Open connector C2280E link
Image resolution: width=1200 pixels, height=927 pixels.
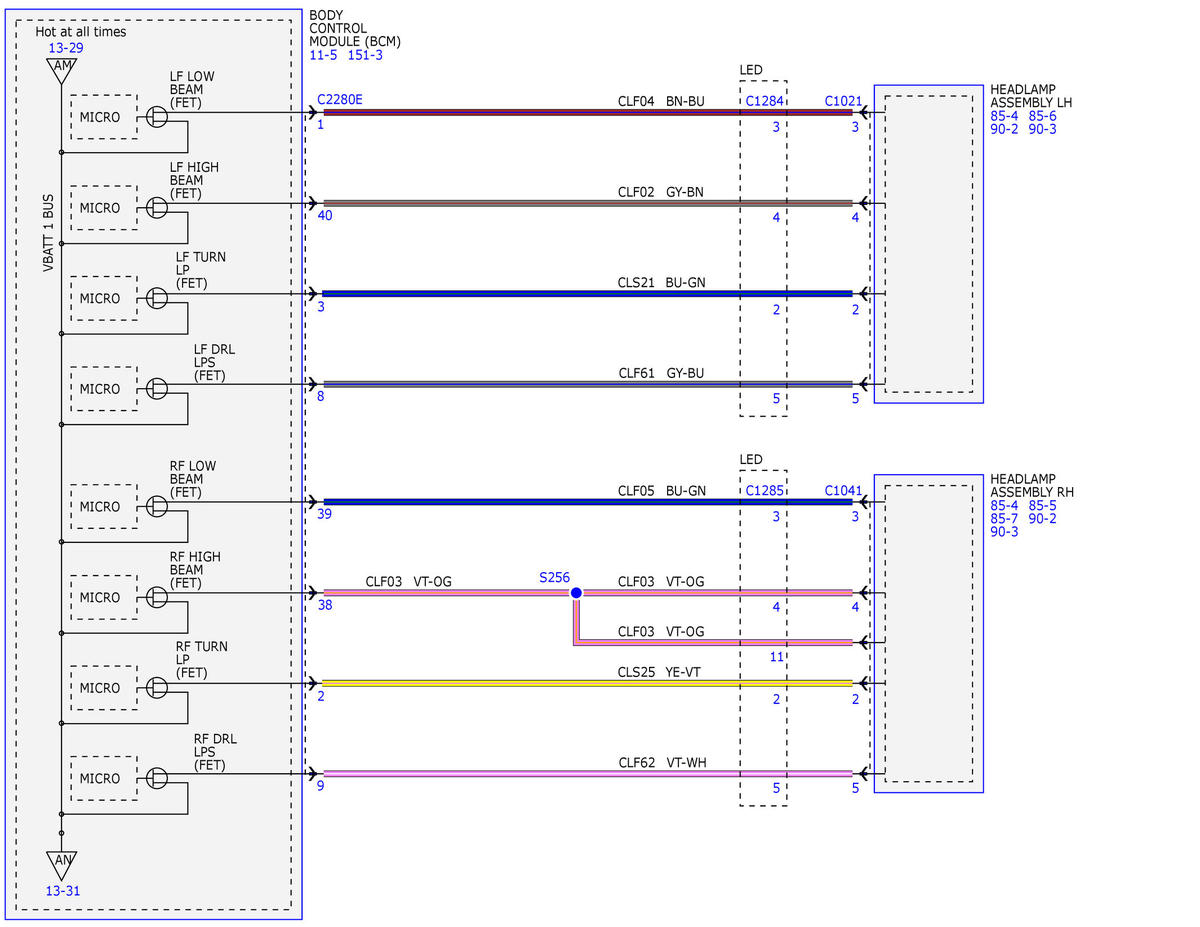point(339,101)
